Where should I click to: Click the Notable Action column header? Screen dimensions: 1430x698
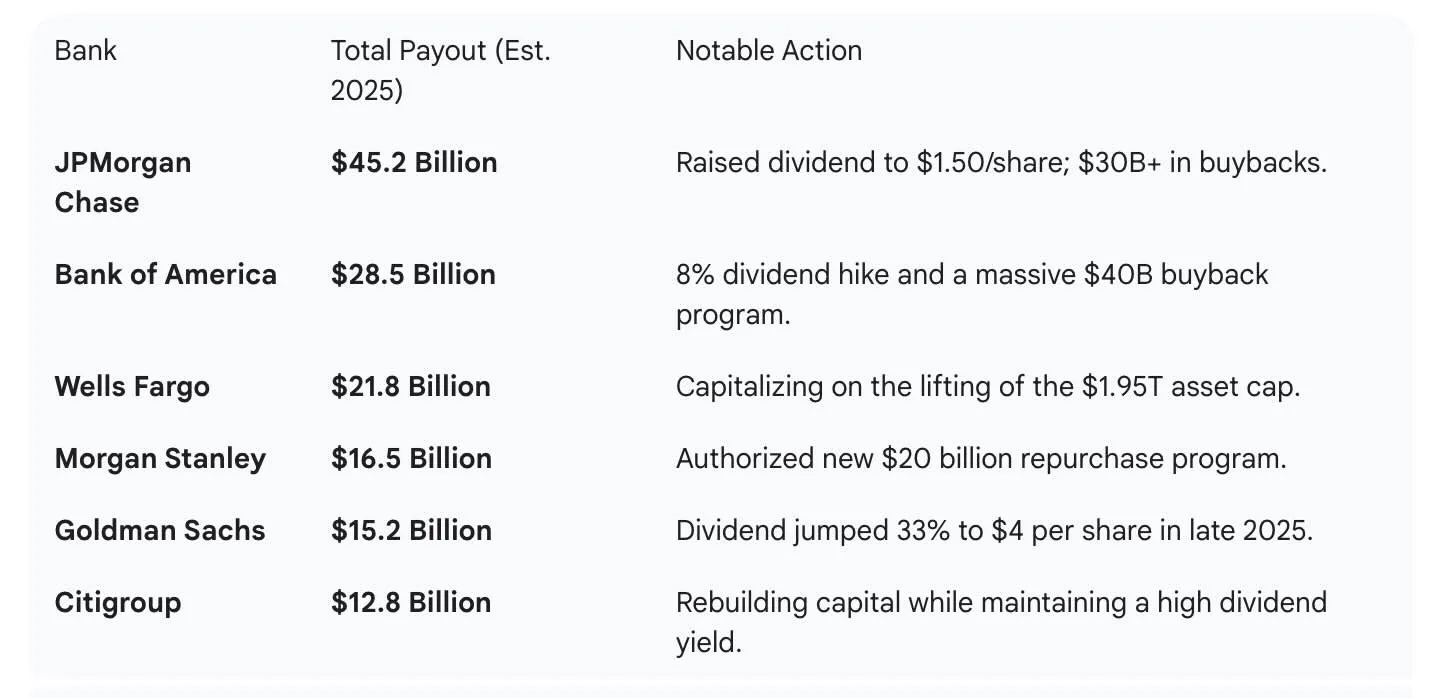coord(768,51)
